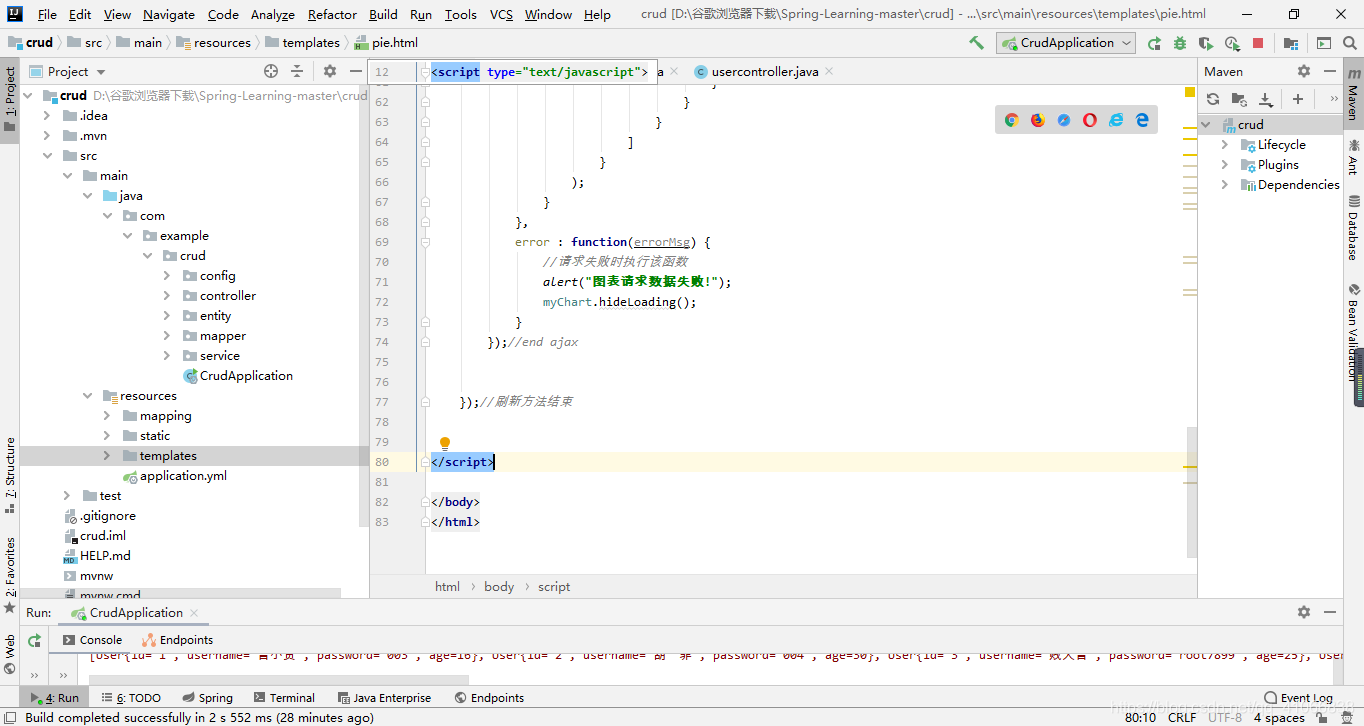Toggle tool window buttons at status bar corner
The image size is (1364, 726).
9,717
